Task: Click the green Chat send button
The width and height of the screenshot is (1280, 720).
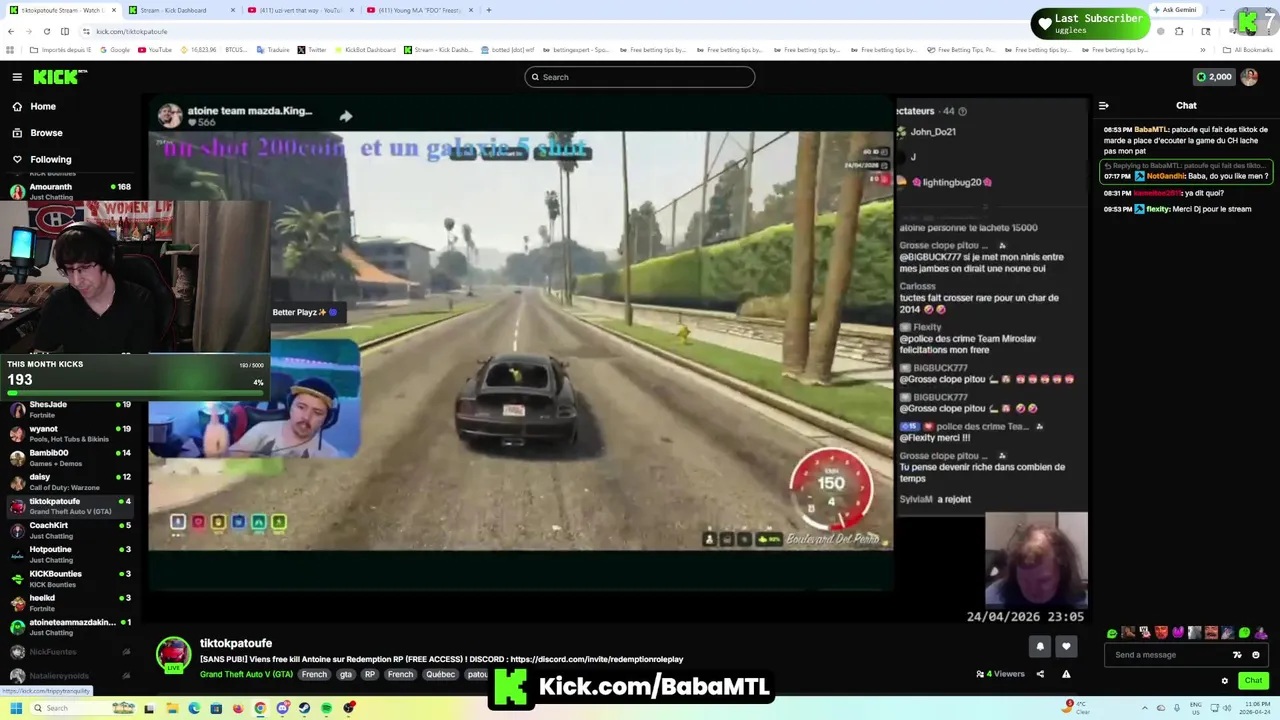Action: click(x=1253, y=681)
